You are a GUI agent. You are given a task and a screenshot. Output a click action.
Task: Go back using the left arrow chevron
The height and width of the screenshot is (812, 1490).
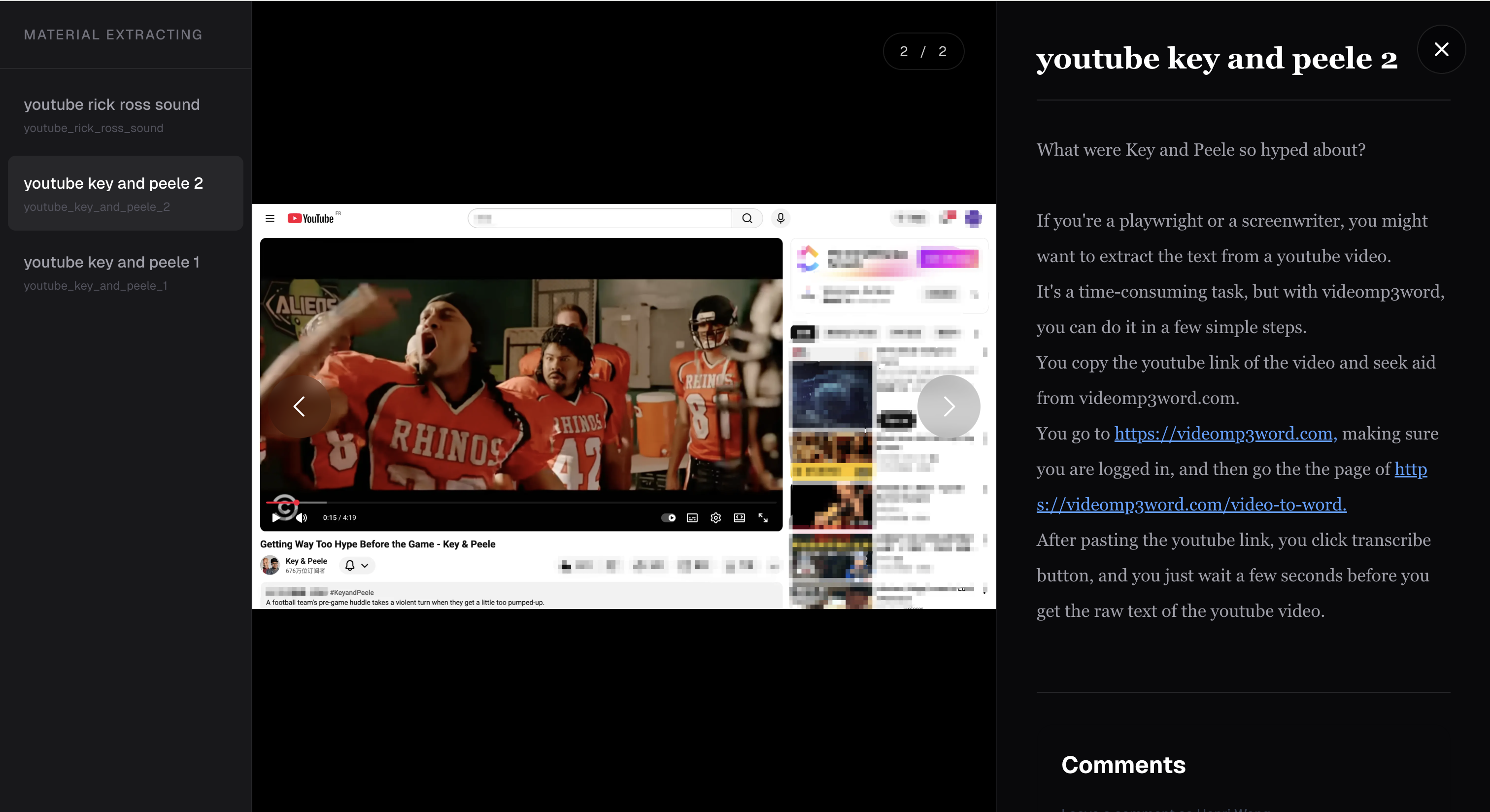tap(300, 406)
